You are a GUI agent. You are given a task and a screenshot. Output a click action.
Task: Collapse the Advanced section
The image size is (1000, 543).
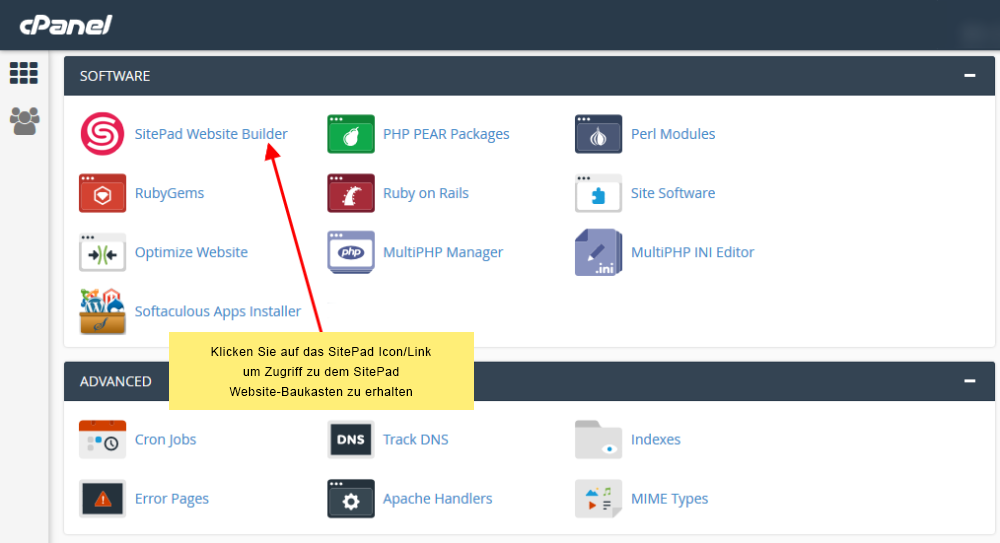pyautogui.click(x=969, y=381)
